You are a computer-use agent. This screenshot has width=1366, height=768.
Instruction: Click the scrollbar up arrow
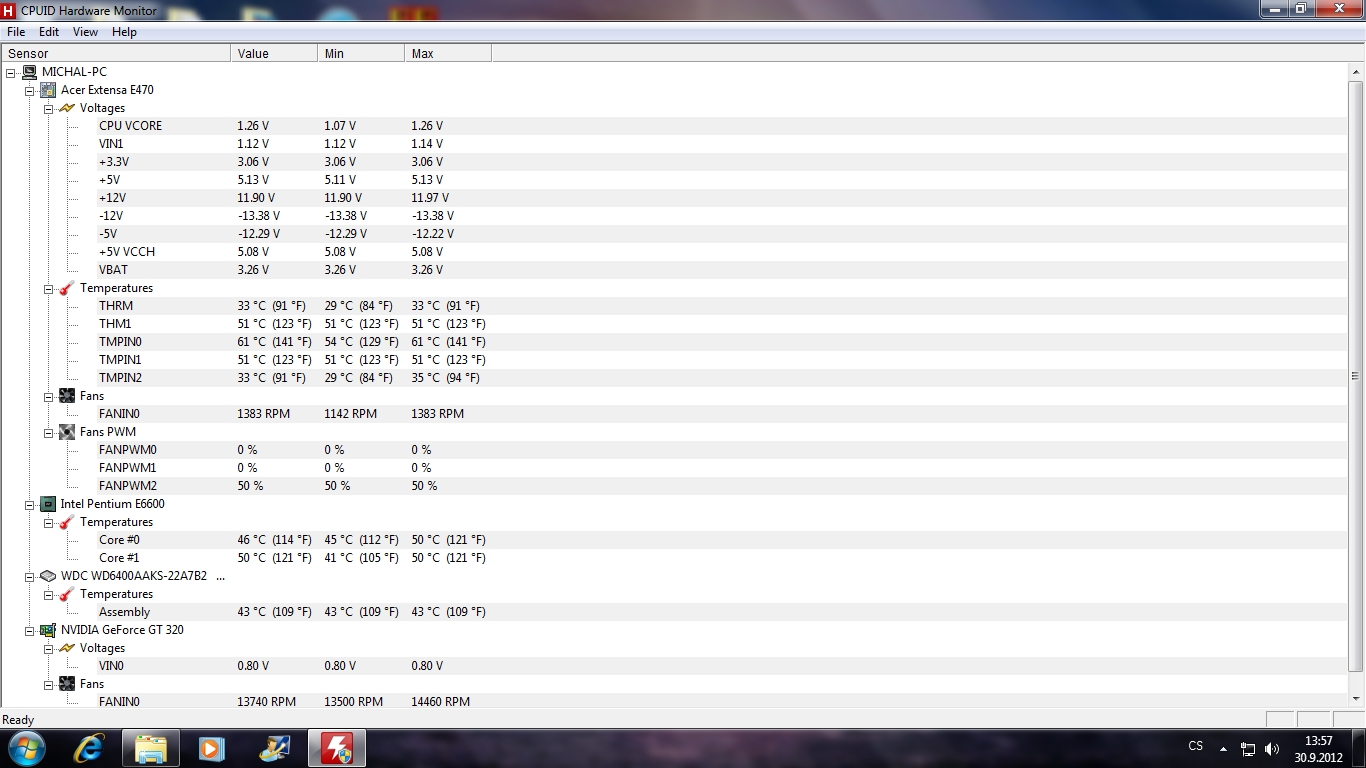coord(1356,71)
